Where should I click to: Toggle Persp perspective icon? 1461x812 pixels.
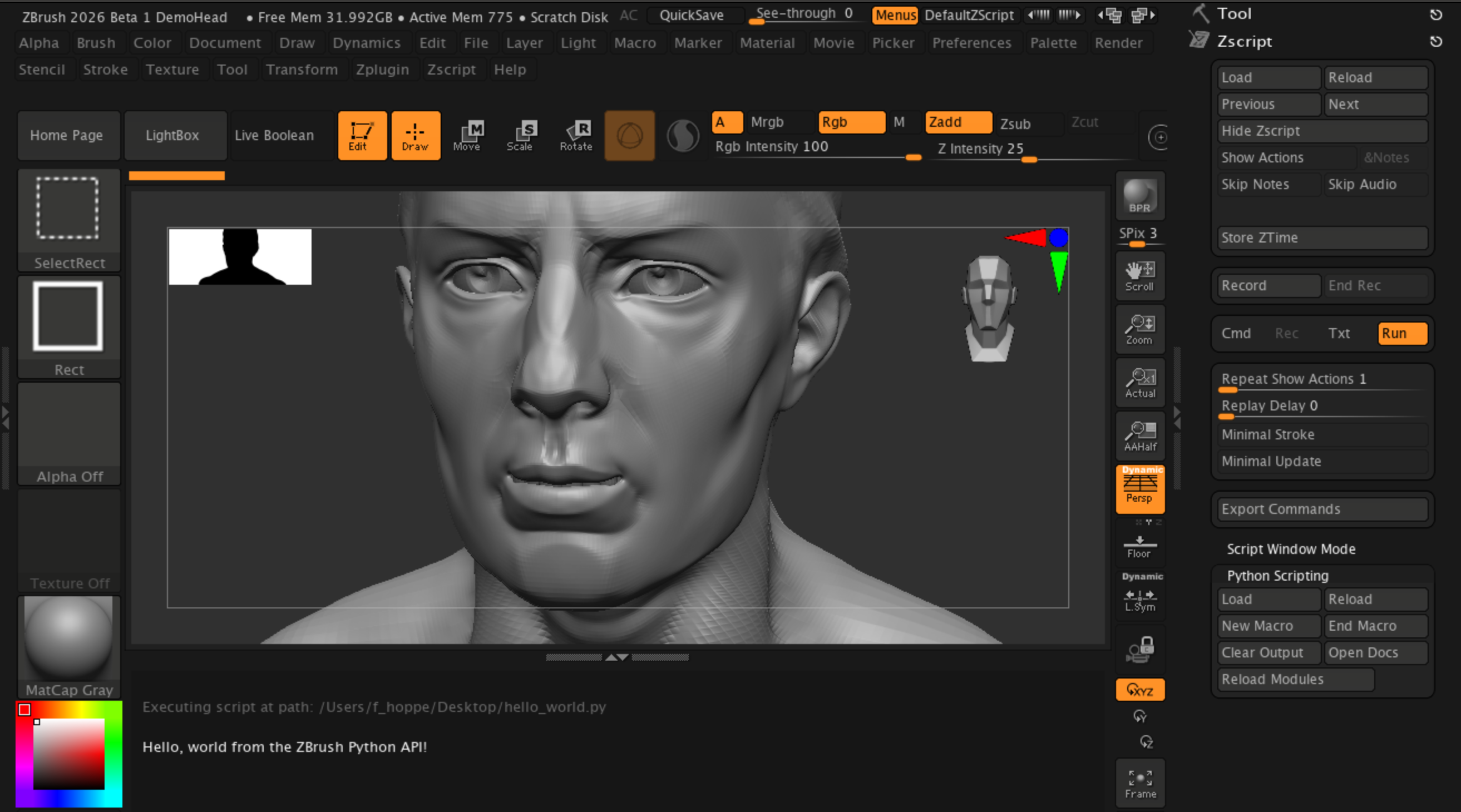pyautogui.click(x=1140, y=489)
